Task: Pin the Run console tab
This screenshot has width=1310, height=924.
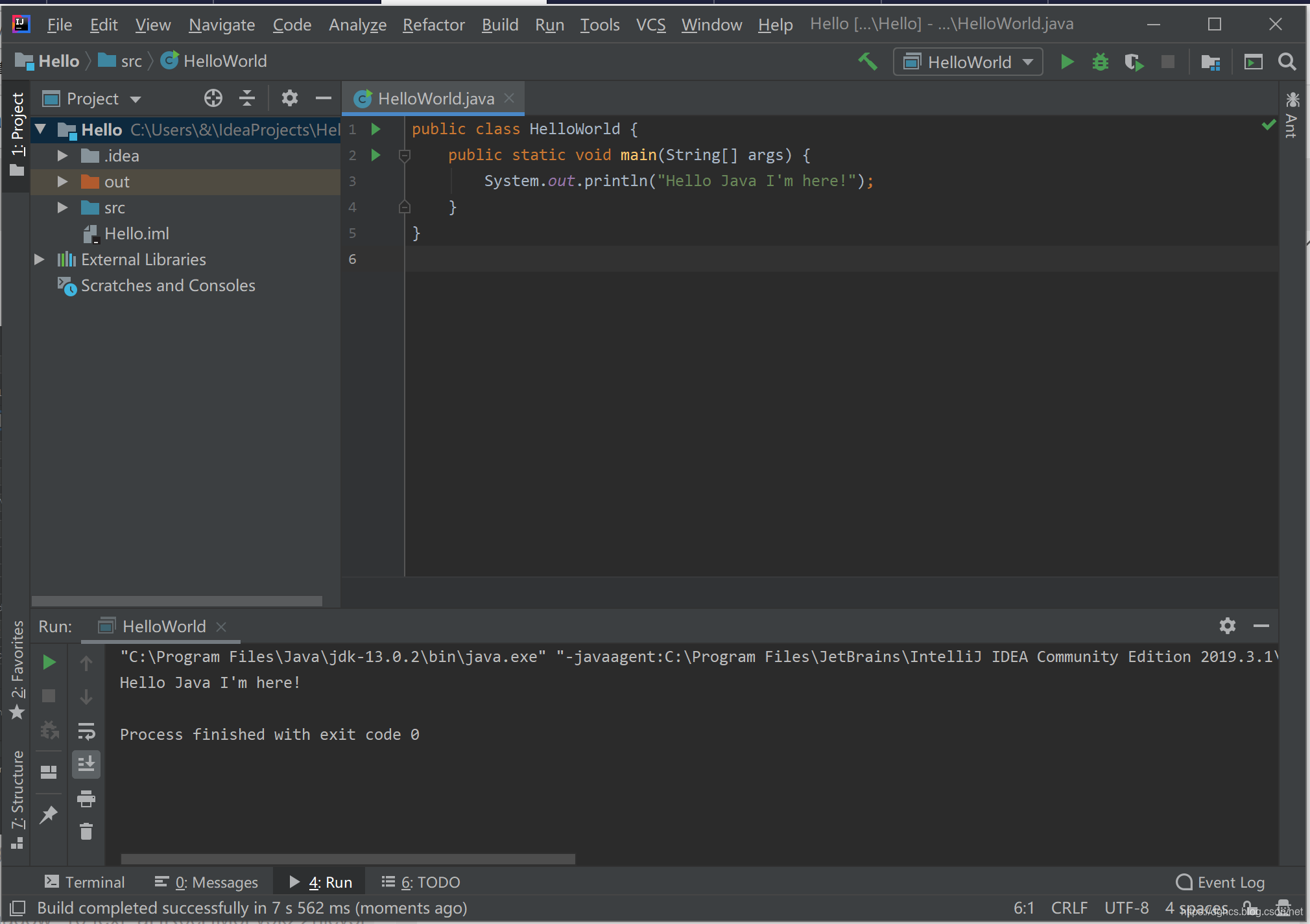Action: pyautogui.click(x=49, y=814)
